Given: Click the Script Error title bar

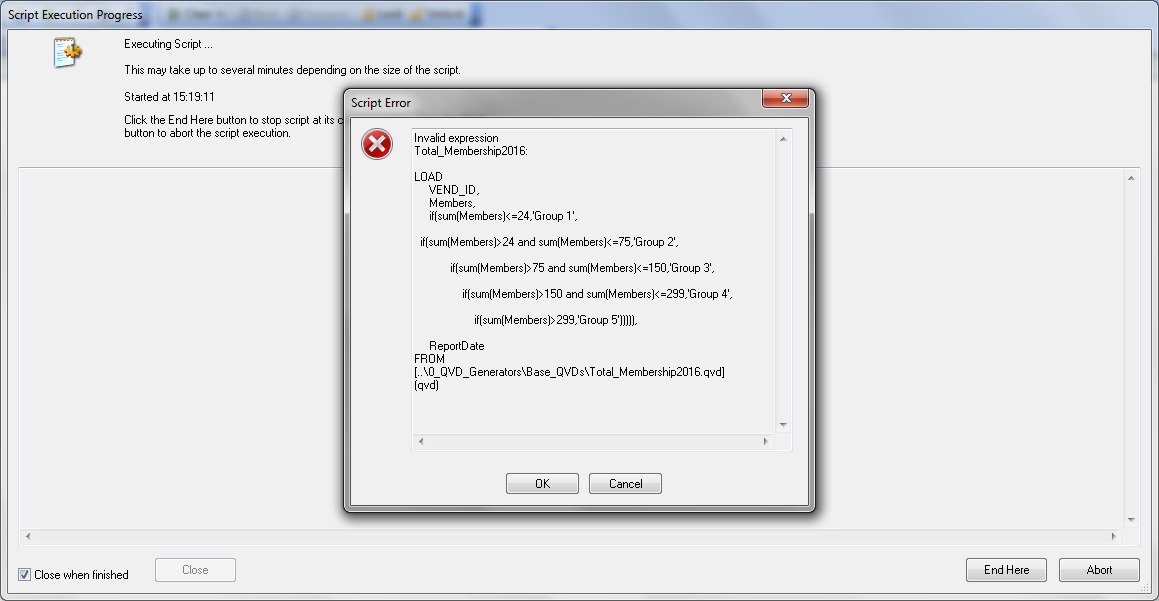Looking at the screenshot, I should tap(554, 103).
